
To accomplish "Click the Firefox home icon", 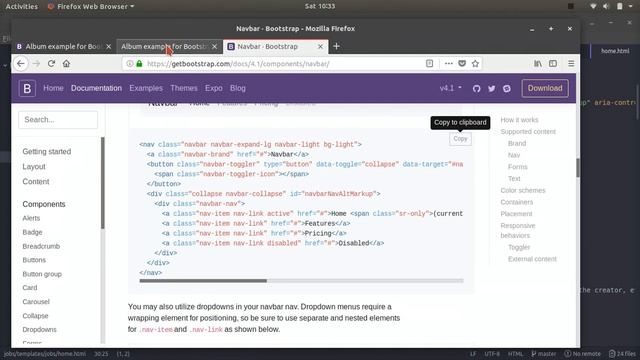I will pyautogui.click(x=66, y=64).
